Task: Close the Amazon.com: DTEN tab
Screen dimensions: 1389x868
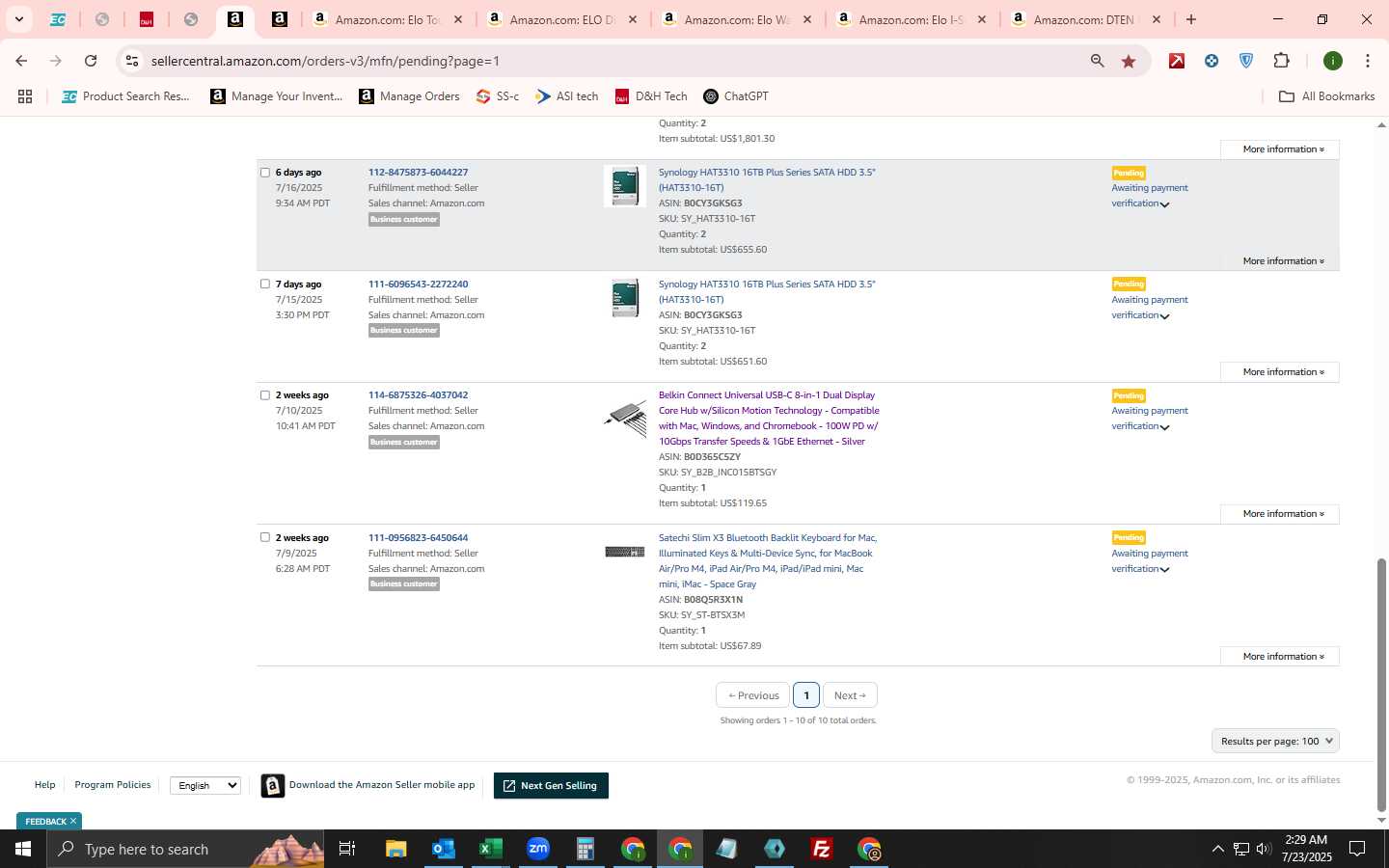Action: 1157,19
